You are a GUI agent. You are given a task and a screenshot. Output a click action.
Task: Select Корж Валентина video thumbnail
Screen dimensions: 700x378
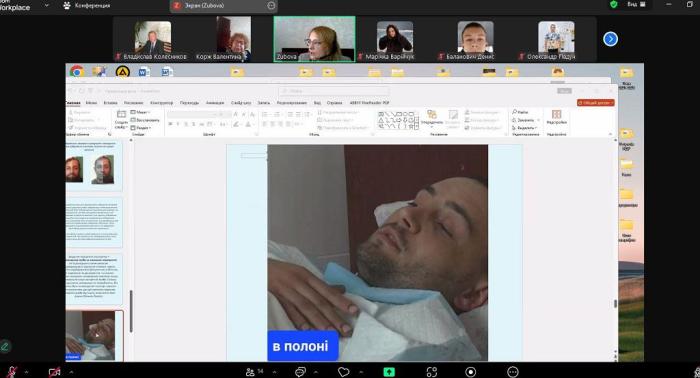233,39
